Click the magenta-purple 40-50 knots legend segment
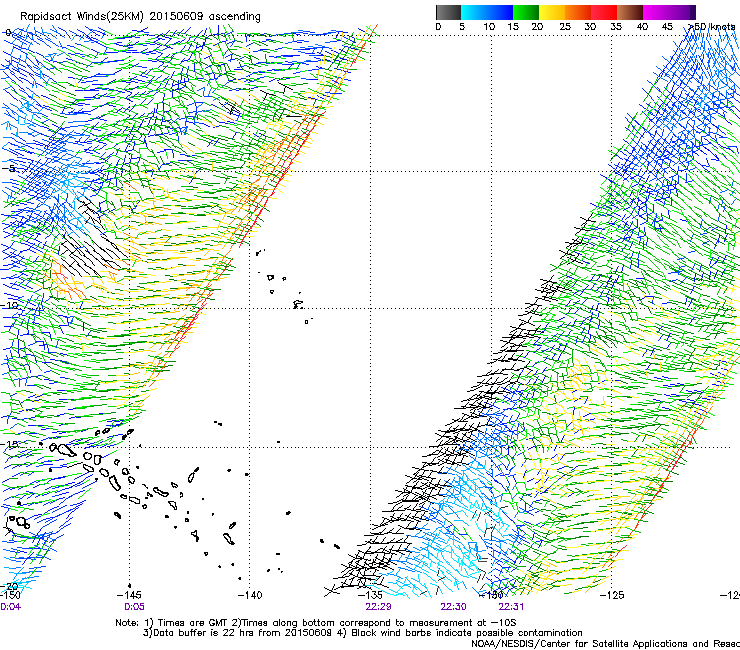740x650 pixels. (x=669, y=12)
